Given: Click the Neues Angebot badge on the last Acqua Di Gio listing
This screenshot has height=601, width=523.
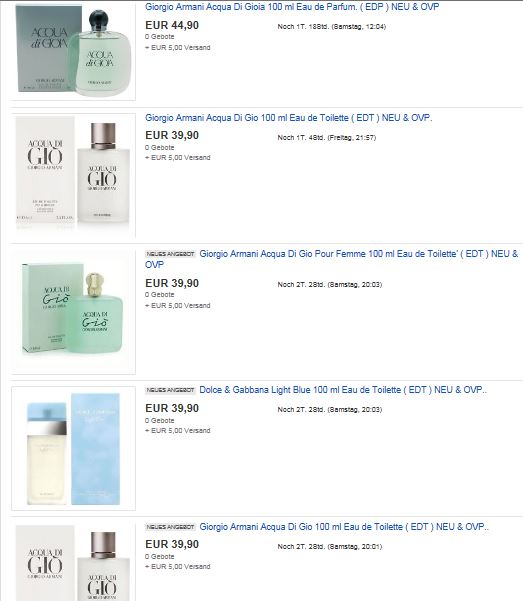Looking at the screenshot, I should tap(170, 527).
